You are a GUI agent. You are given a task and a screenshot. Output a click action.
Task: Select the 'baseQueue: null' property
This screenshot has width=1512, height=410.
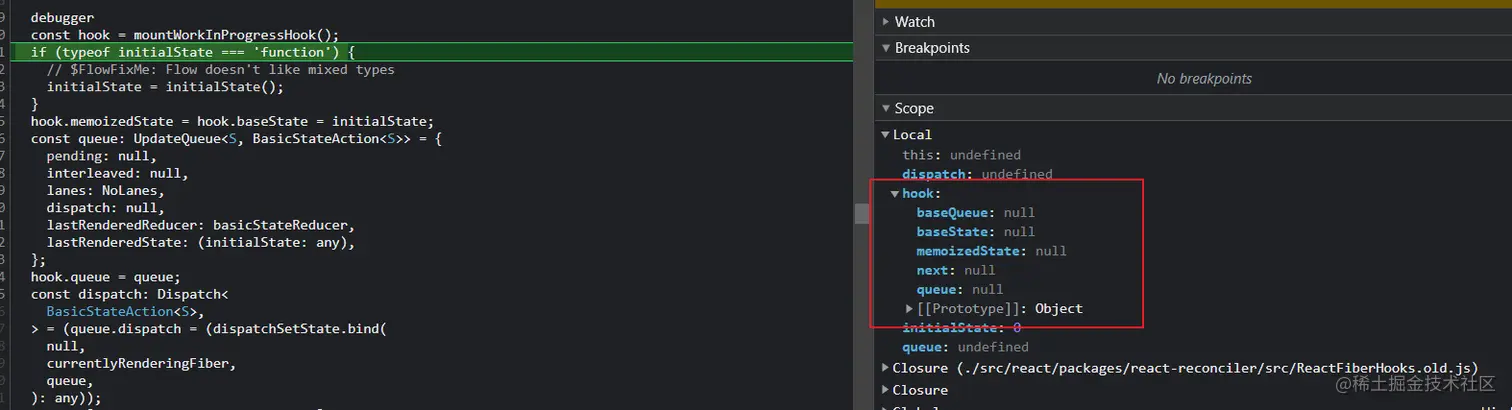pos(975,213)
